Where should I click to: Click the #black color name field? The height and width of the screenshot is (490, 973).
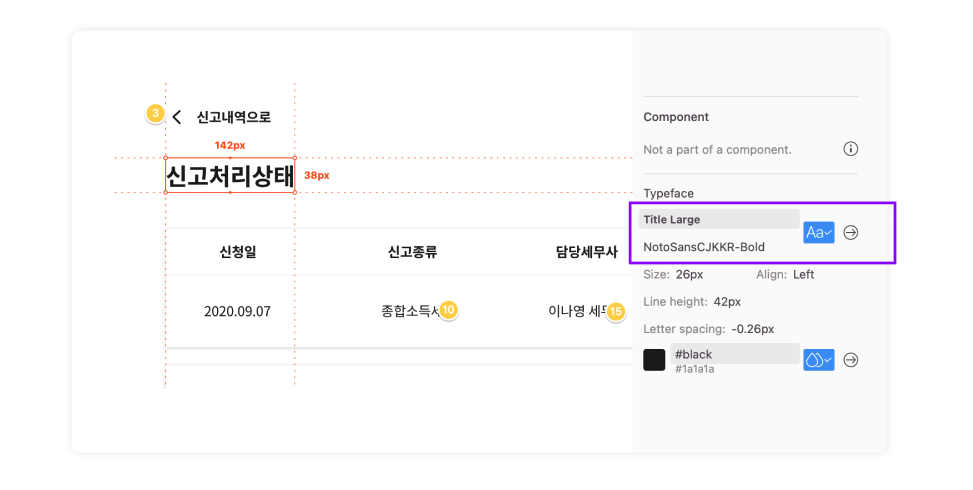click(x=735, y=354)
